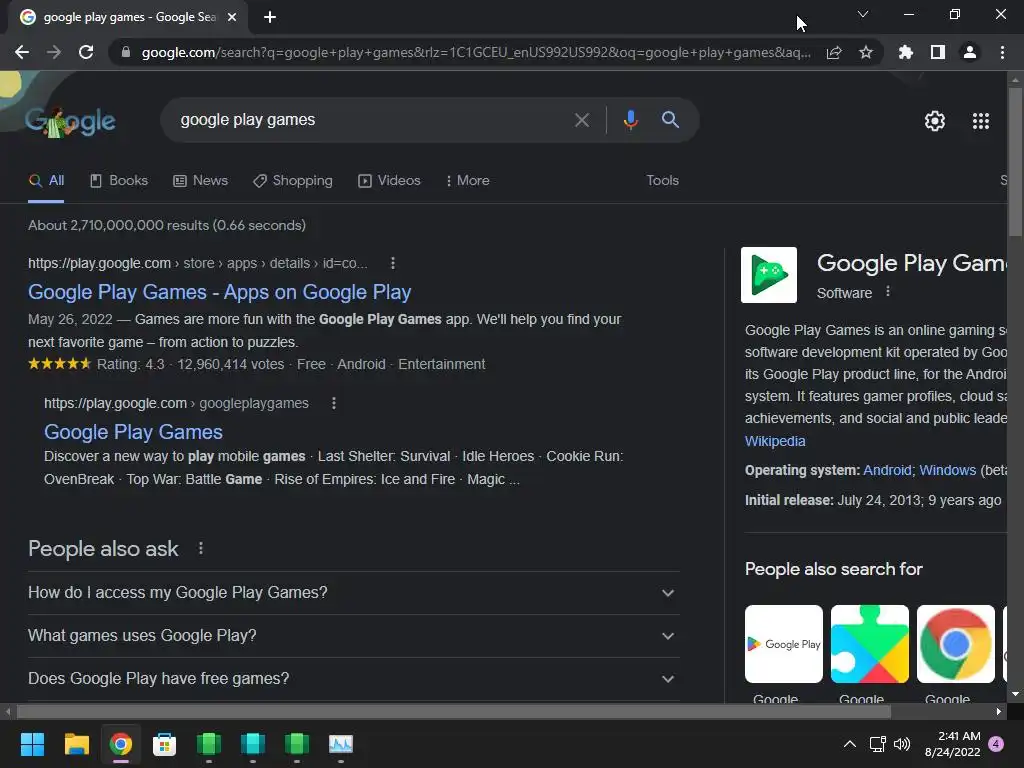Switch to the News tab

(x=200, y=181)
